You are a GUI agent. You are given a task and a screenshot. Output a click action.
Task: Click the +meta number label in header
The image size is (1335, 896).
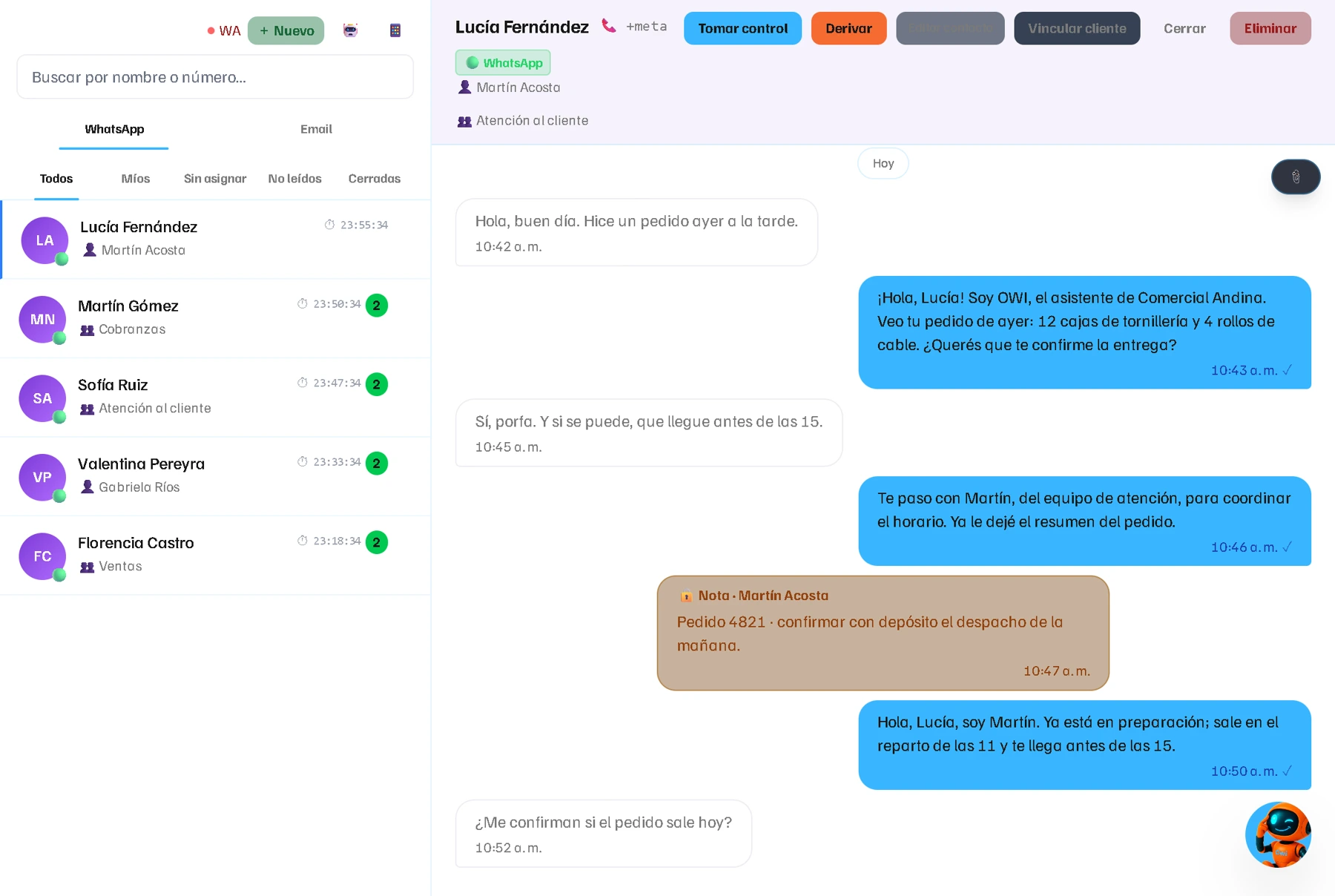(x=646, y=27)
